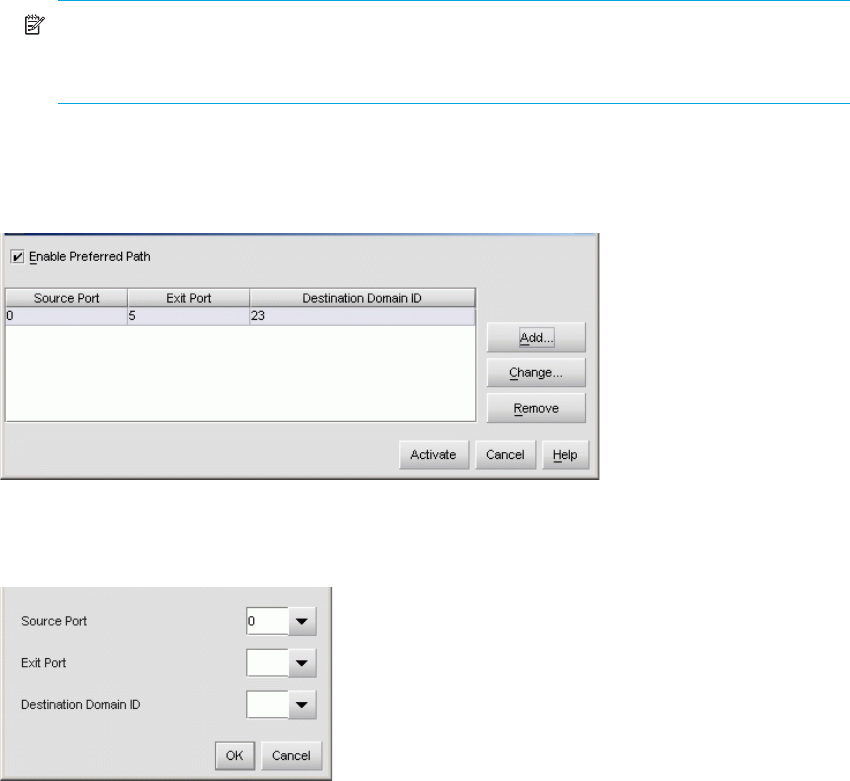
Task: Click the Exit Port column header
Action: click(x=189, y=298)
